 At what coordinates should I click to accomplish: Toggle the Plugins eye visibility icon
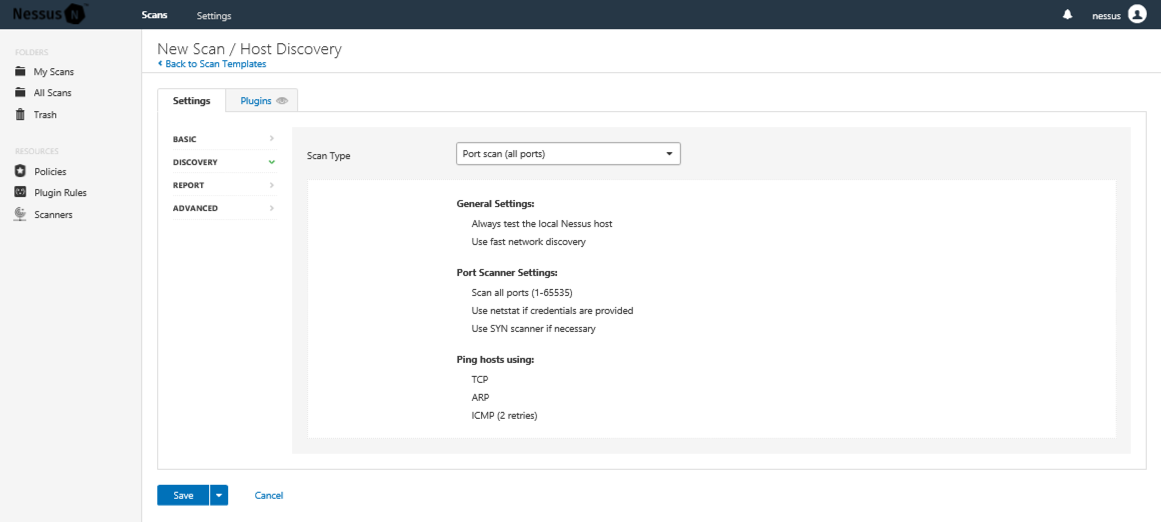point(282,101)
